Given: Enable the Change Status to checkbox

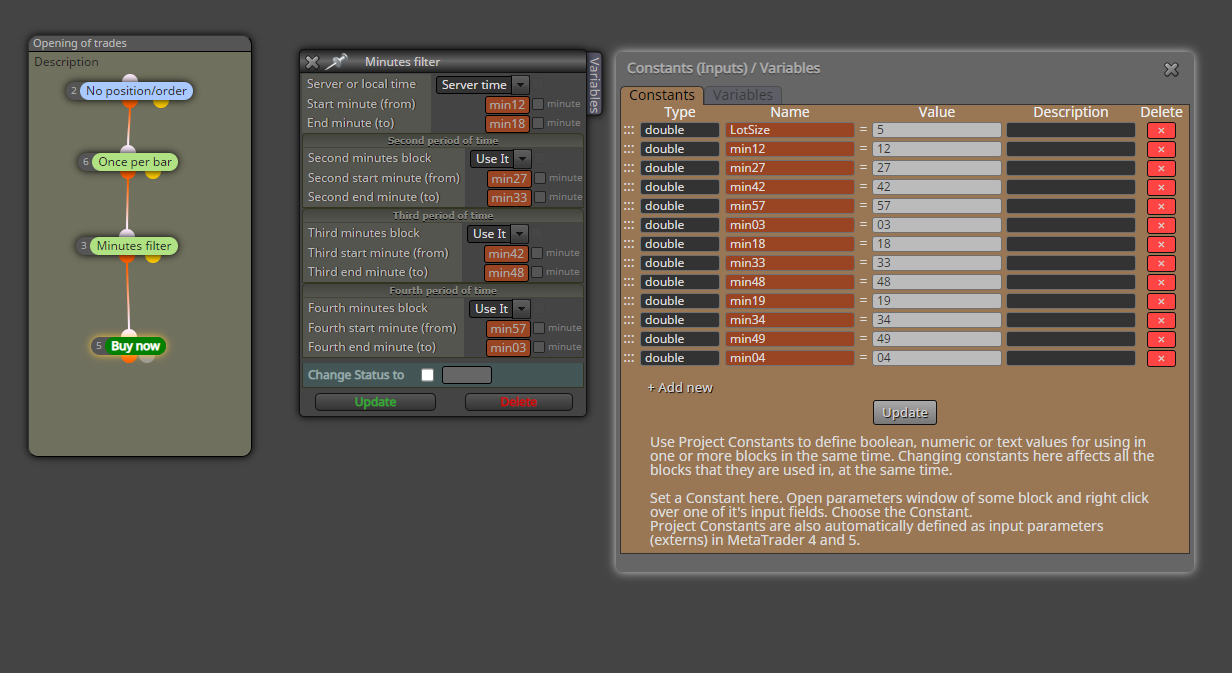Looking at the screenshot, I should click(428, 375).
